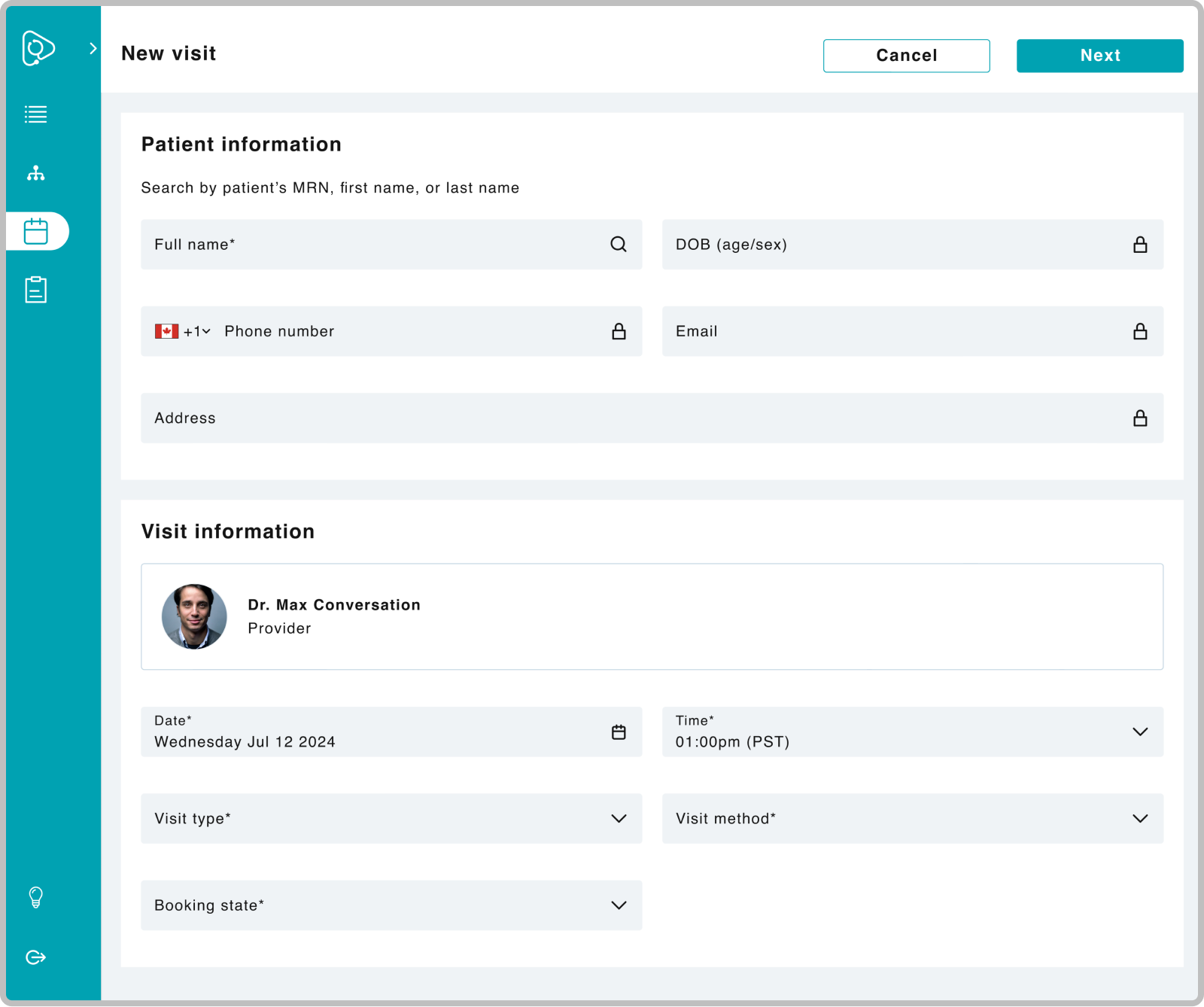The width and height of the screenshot is (1204, 1007).
Task: Open the Visit method dropdown
Action: pyautogui.click(x=1139, y=819)
